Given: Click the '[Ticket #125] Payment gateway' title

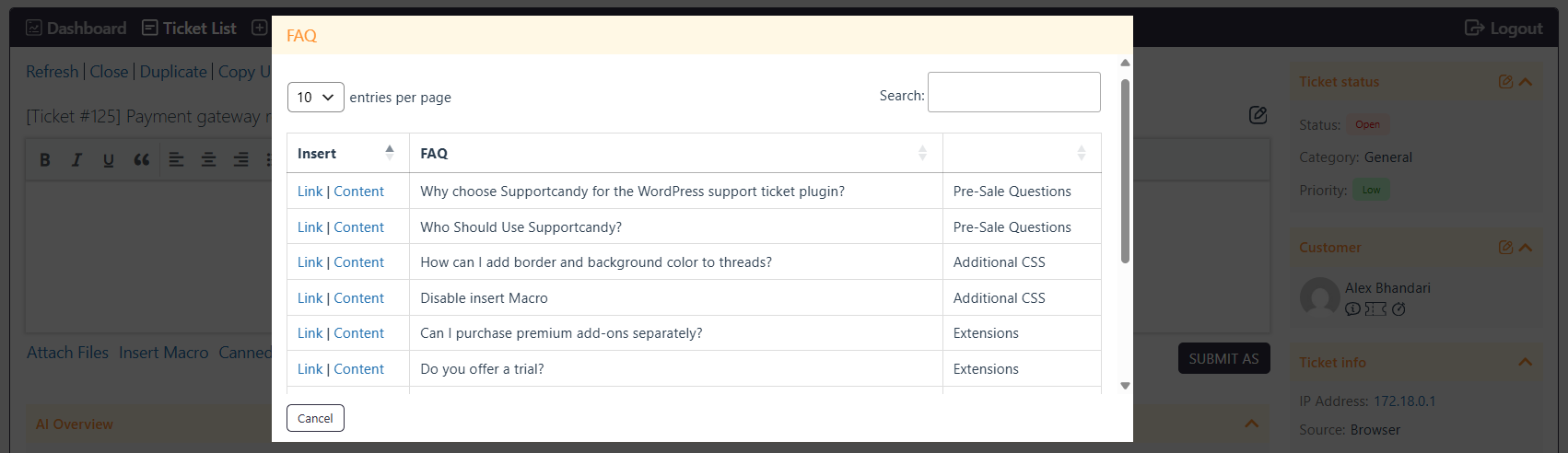Looking at the screenshot, I should pos(147,116).
